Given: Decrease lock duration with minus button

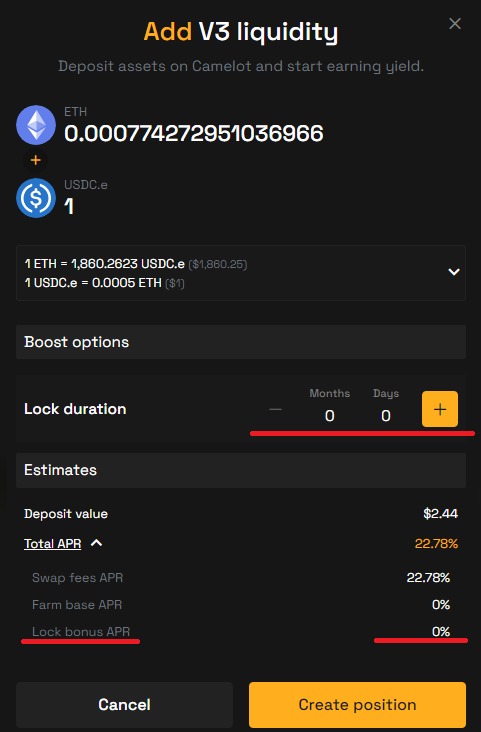Looking at the screenshot, I should pos(276,409).
